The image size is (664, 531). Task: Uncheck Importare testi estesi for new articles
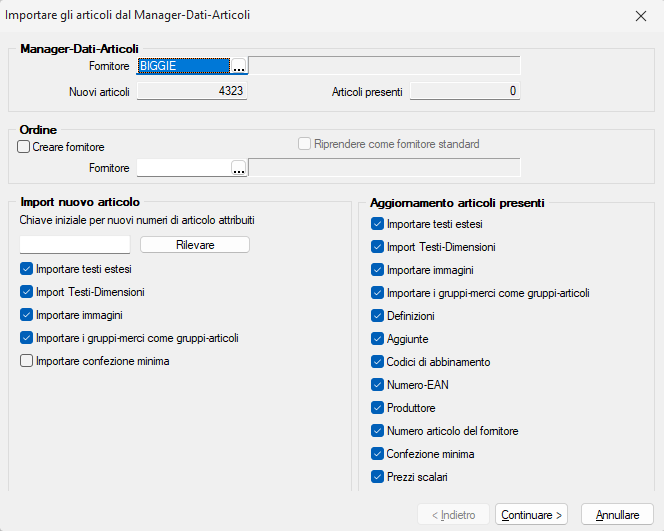coord(26,269)
